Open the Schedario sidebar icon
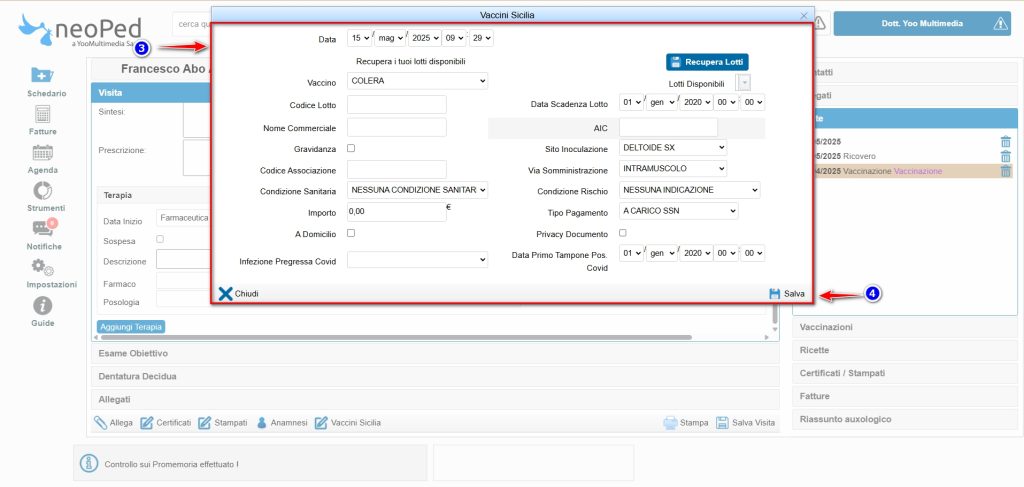This screenshot has height=487, width=1024. [x=41, y=76]
